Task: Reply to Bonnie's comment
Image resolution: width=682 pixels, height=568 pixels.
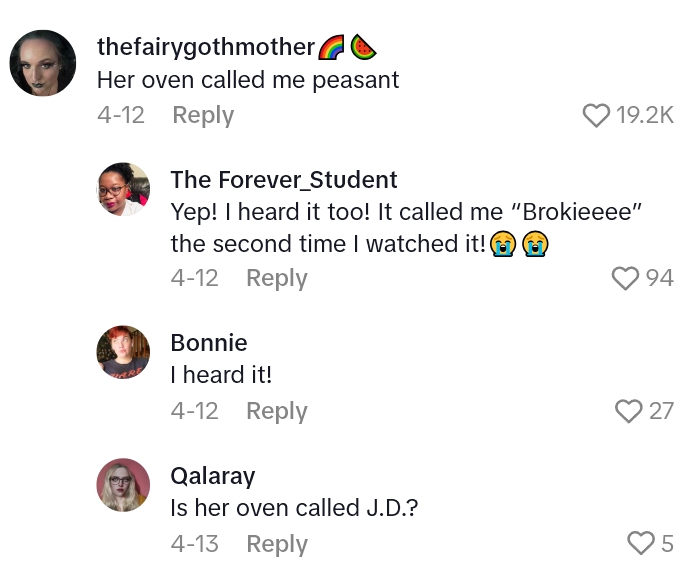Action: [277, 411]
